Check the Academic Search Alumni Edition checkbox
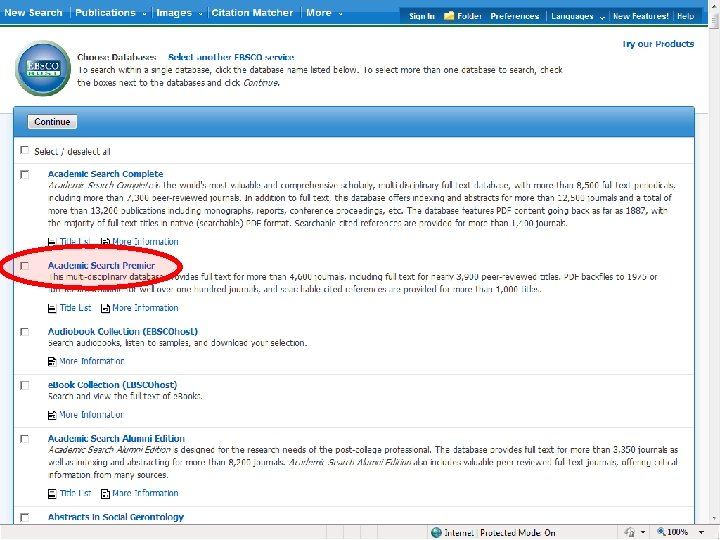The height and width of the screenshot is (540, 720). point(24,439)
